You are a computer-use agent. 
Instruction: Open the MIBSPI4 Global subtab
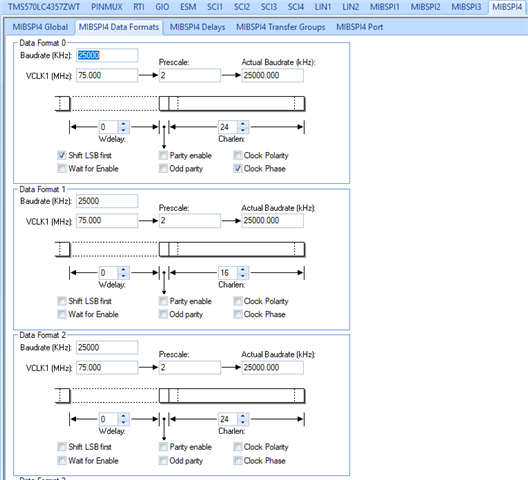[40, 27]
